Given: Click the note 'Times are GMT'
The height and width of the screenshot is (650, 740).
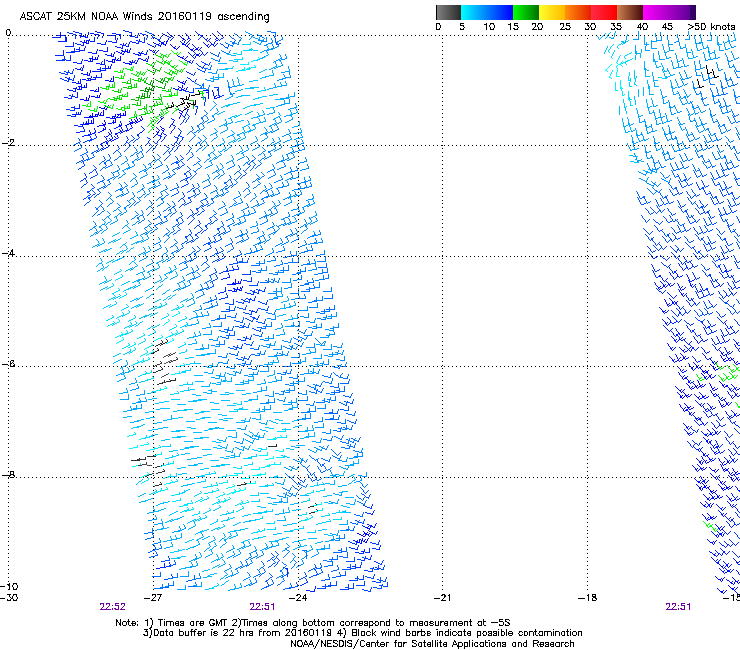Looking at the screenshot, I should 192,623.
